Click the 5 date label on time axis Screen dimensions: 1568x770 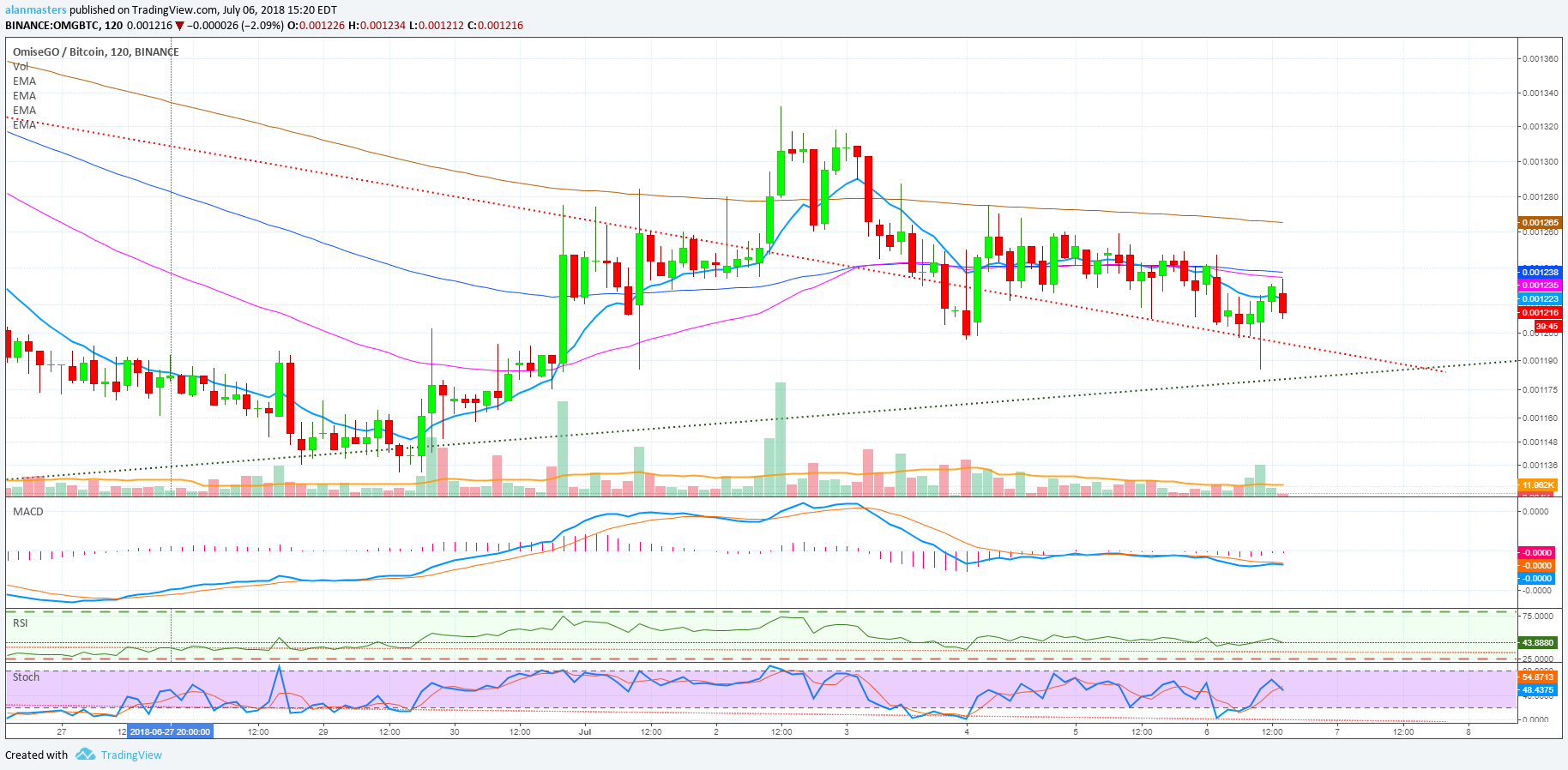point(1076,731)
